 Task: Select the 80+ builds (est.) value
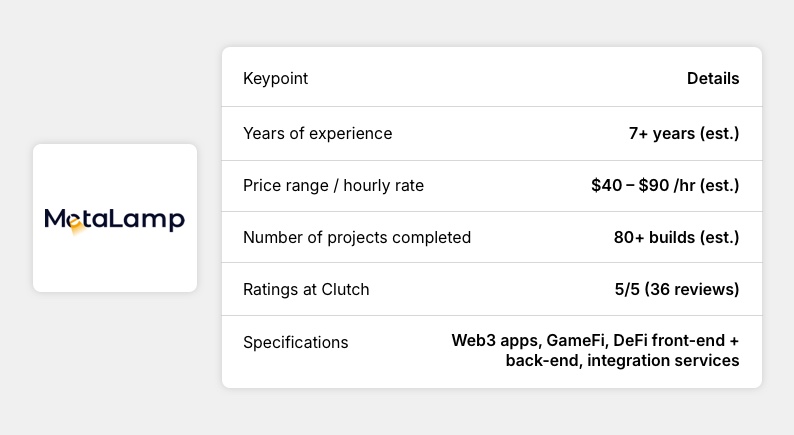pos(676,238)
